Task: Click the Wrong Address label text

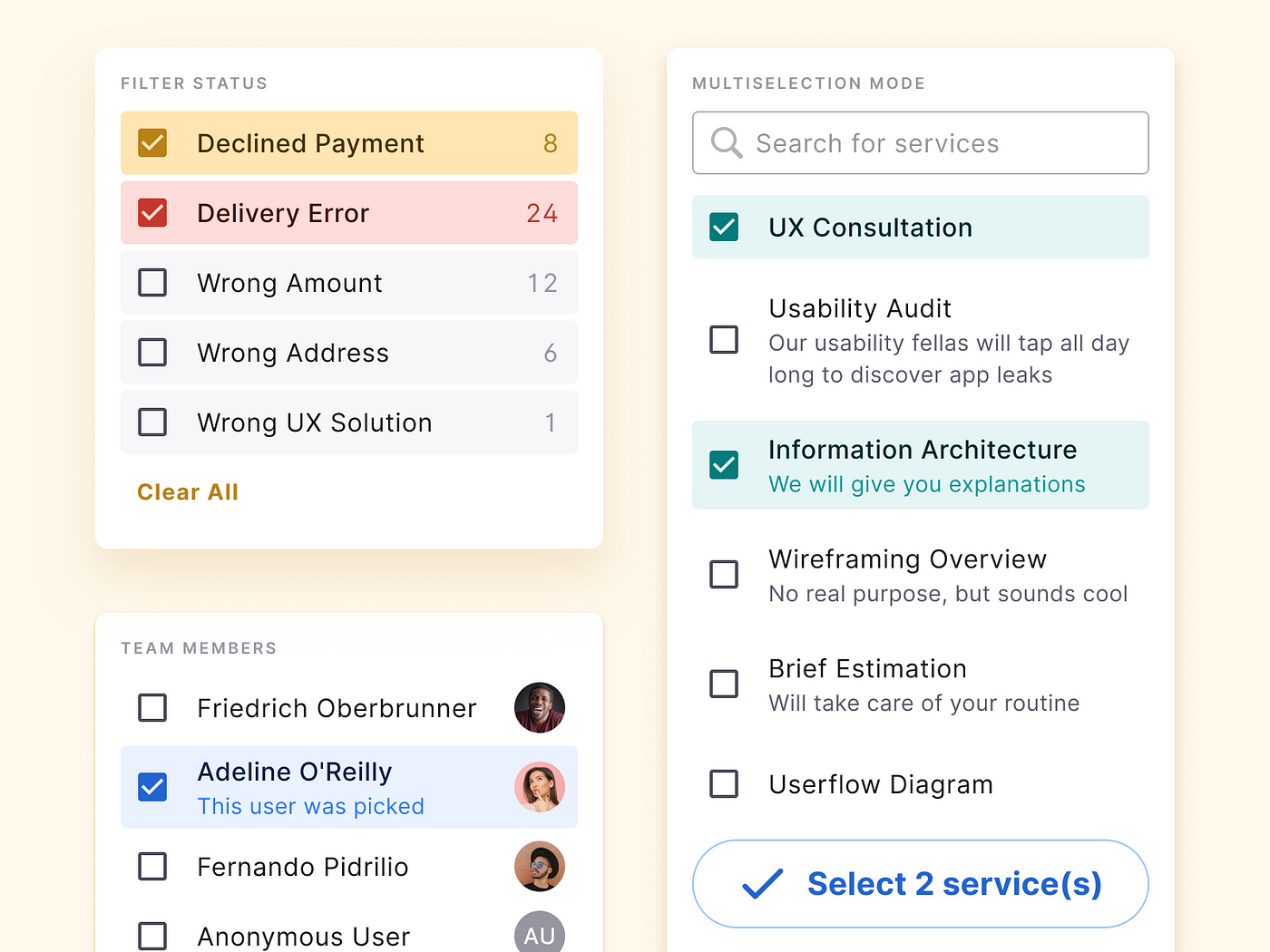Action: (x=293, y=353)
